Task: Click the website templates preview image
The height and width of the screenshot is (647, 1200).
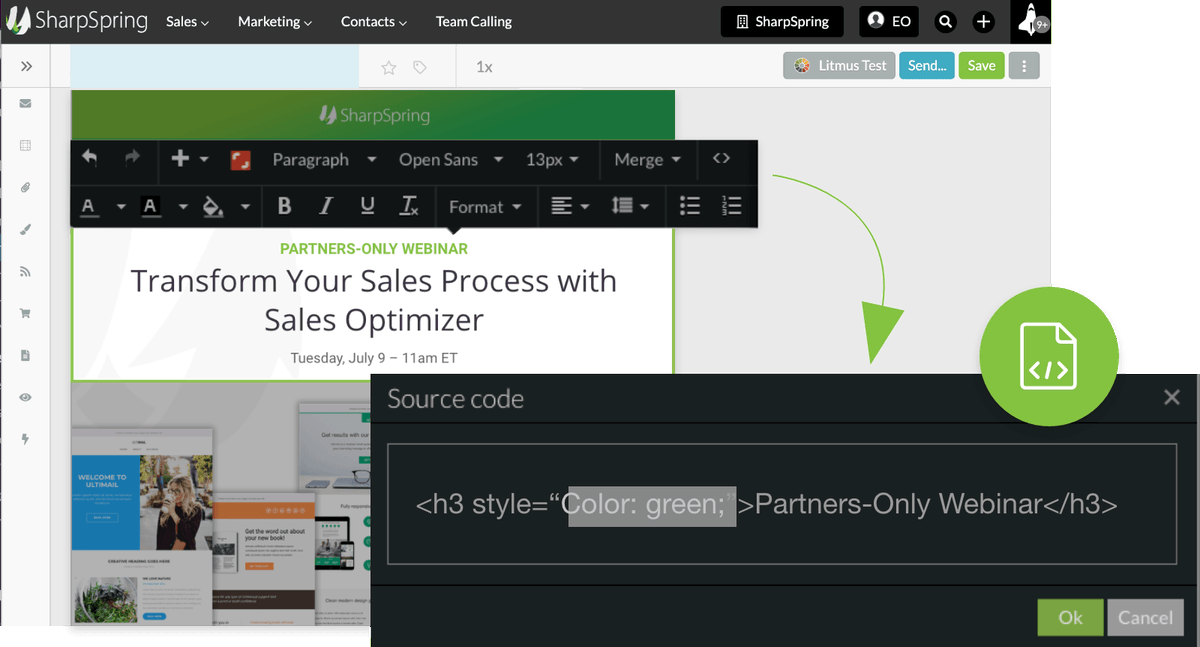Action: coord(221,503)
